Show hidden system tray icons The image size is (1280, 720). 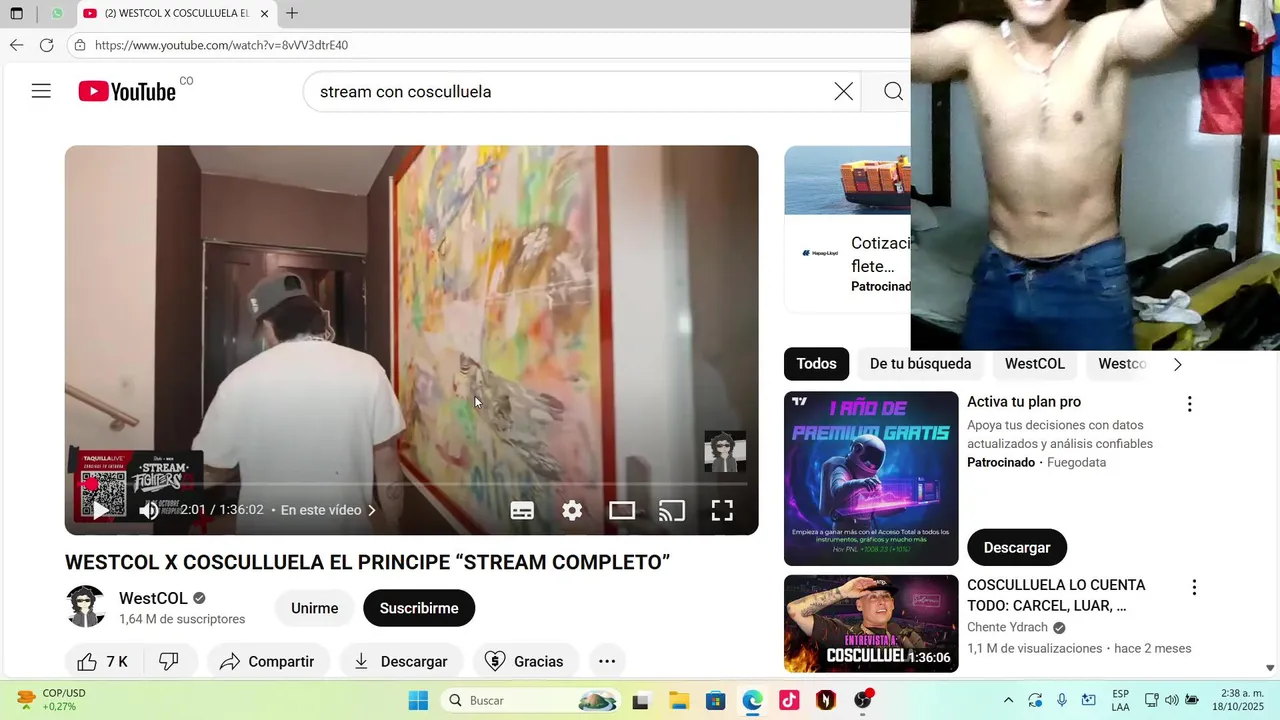click(x=1008, y=700)
